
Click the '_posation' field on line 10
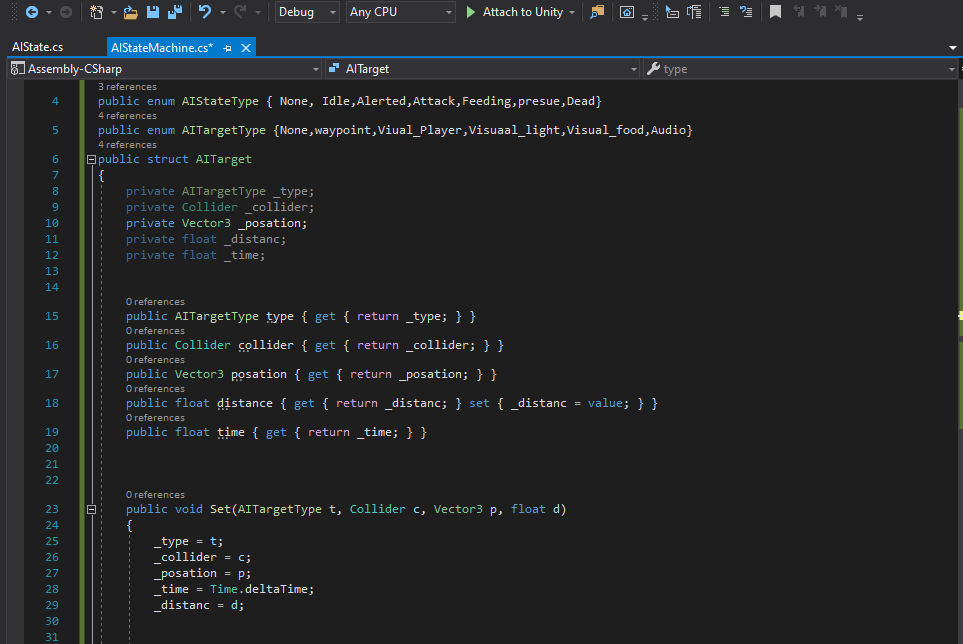(x=270, y=223)
